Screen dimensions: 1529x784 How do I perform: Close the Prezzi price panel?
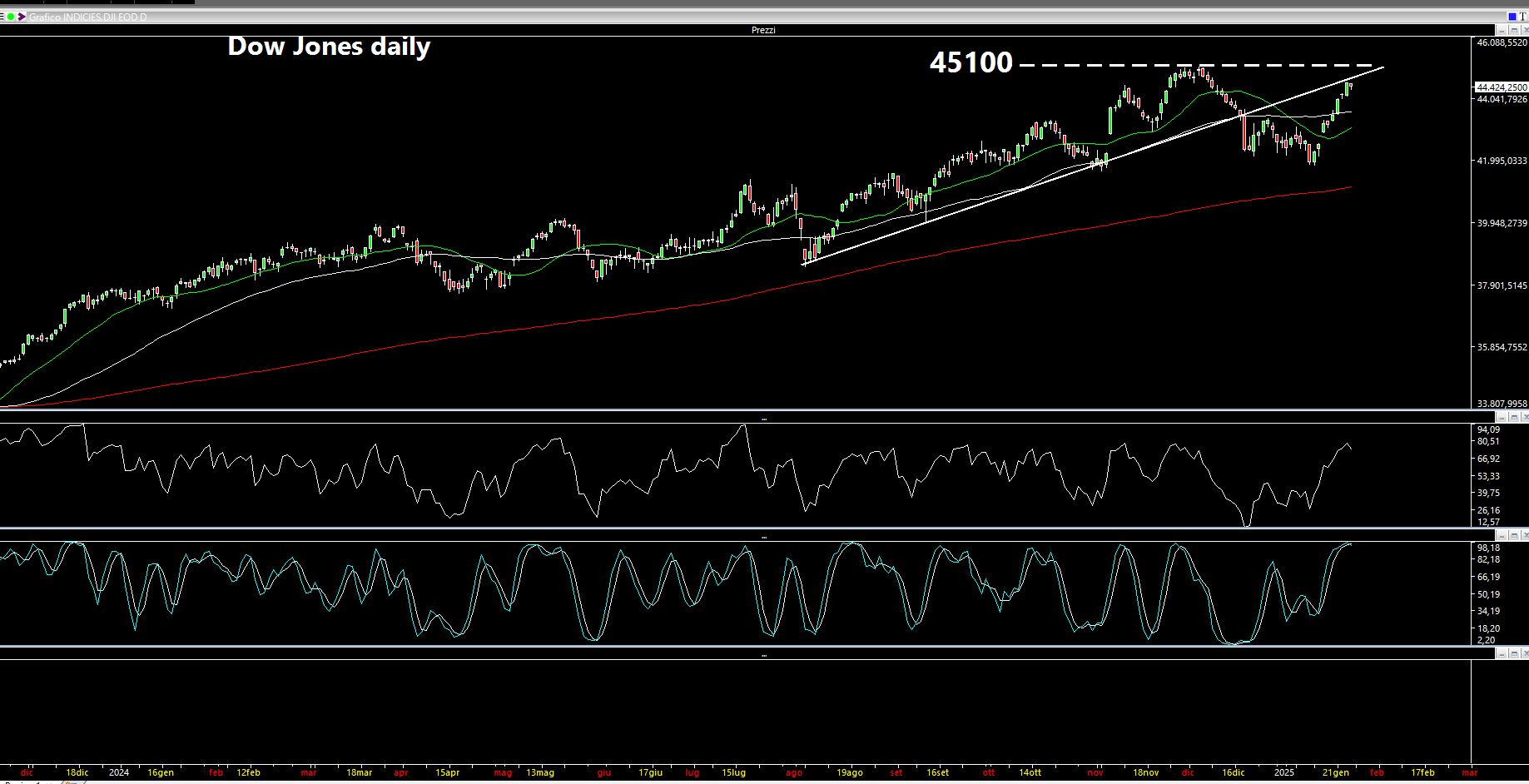tap(1524, 30)
